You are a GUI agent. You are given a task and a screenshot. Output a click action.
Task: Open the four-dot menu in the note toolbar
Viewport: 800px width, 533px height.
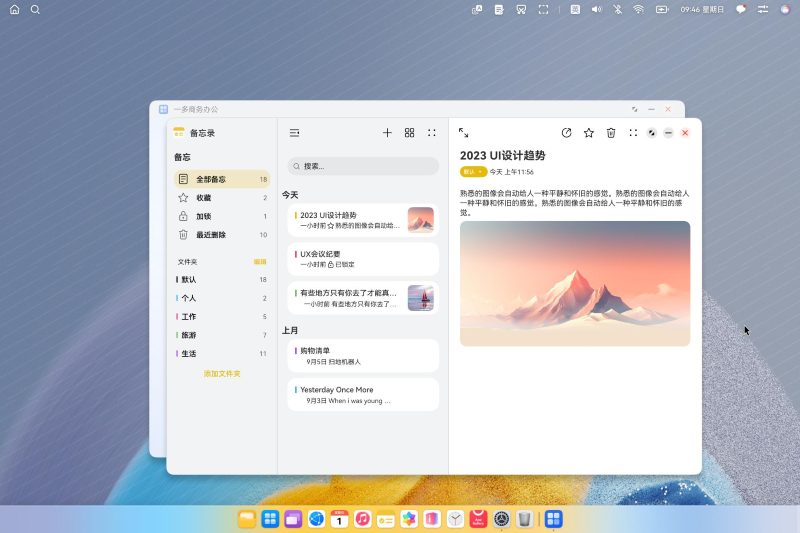tap(633, 133)
